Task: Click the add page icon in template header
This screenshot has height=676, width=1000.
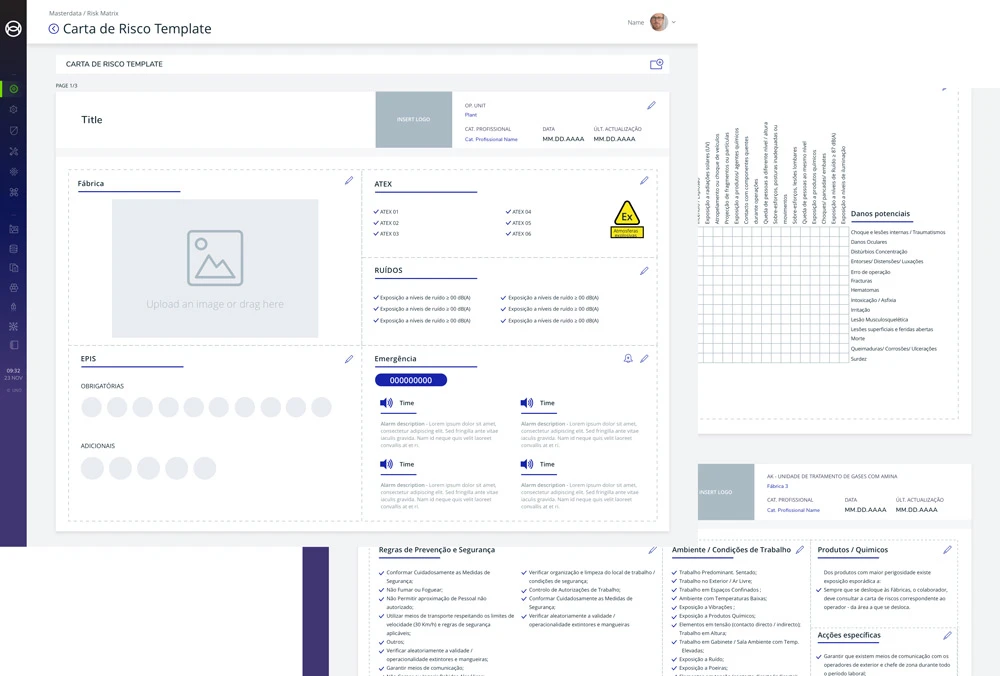Action: pyautogui.click(x=656, y=64)
